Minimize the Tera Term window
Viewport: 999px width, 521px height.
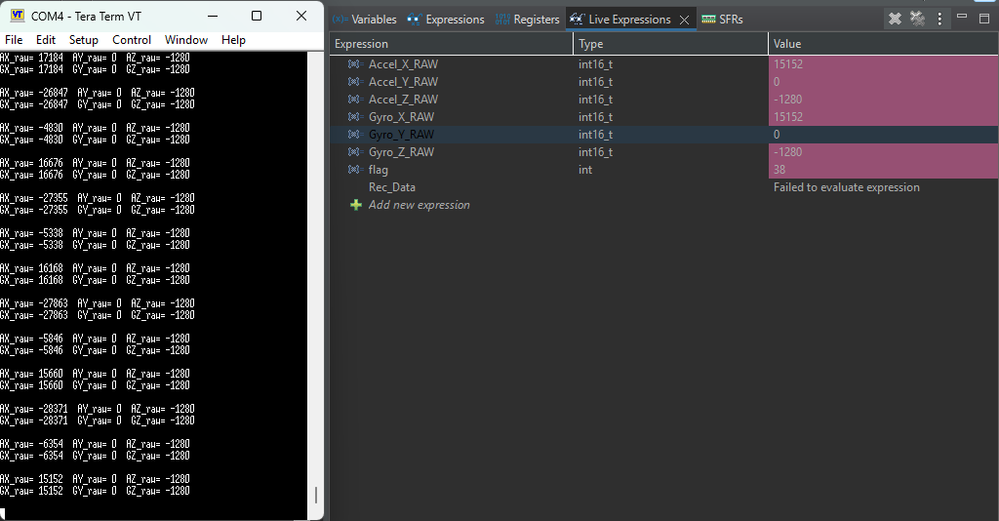click(213, 16)
